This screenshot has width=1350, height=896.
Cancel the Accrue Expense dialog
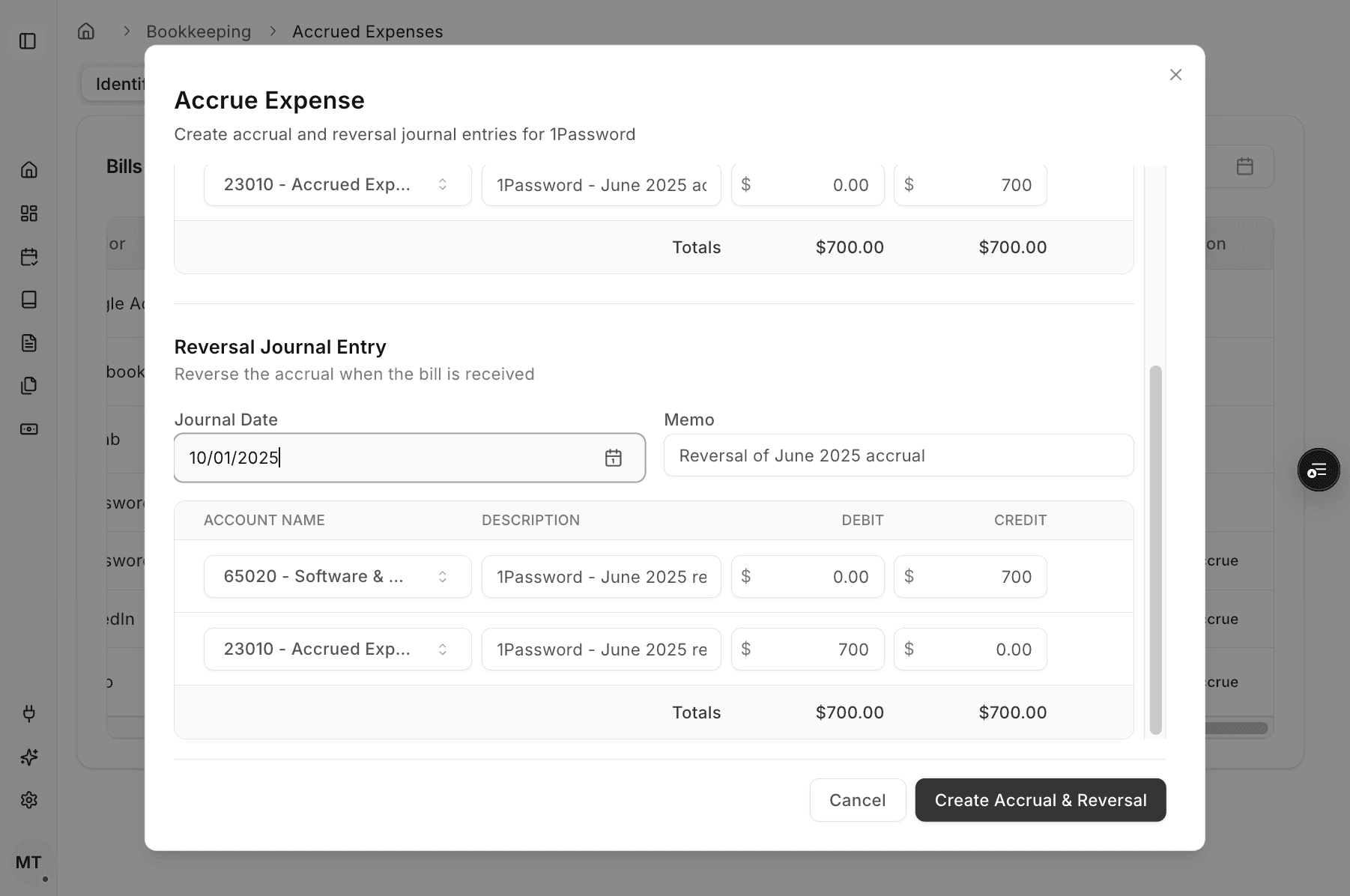point(857,800)
